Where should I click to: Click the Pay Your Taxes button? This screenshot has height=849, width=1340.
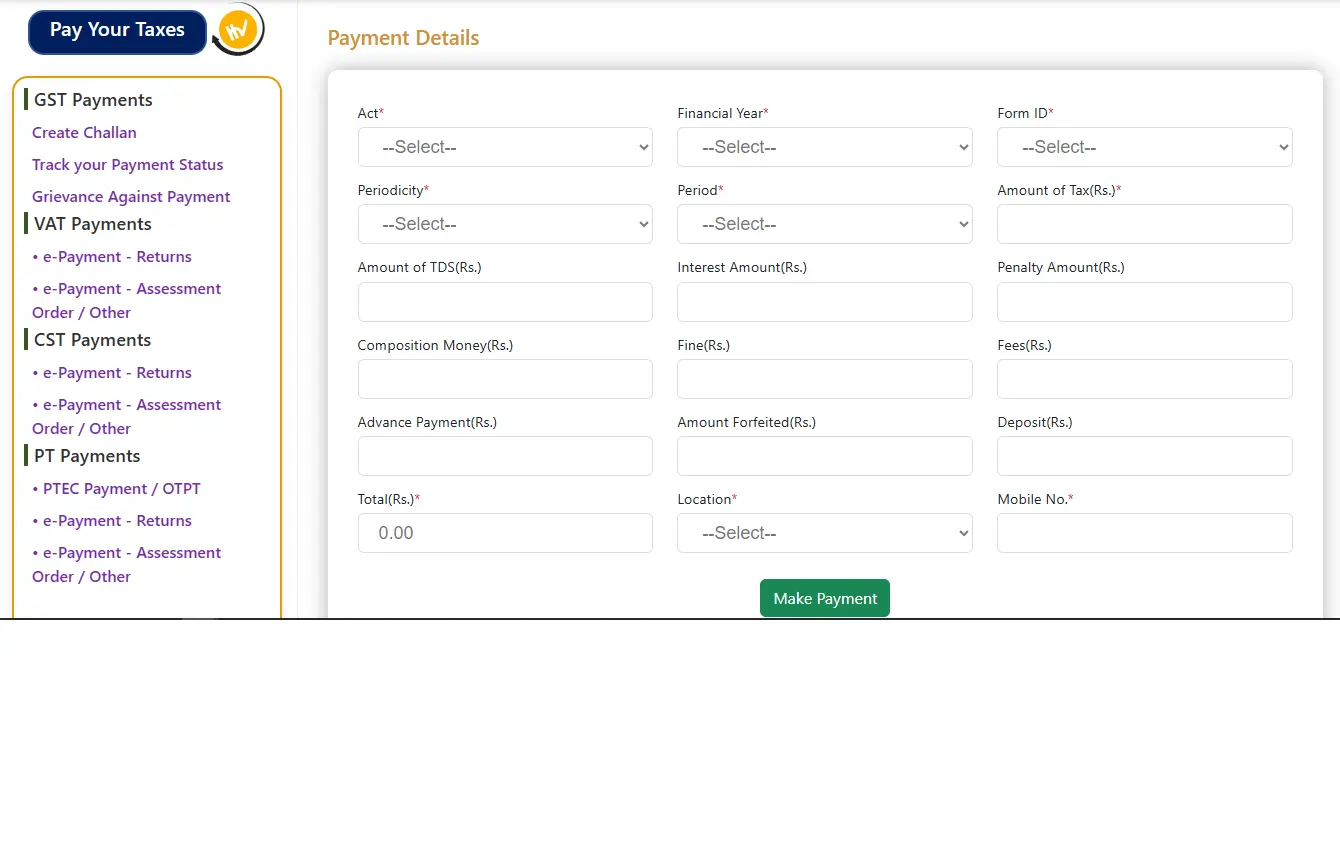pyautogui.click(x=116, y=31)
